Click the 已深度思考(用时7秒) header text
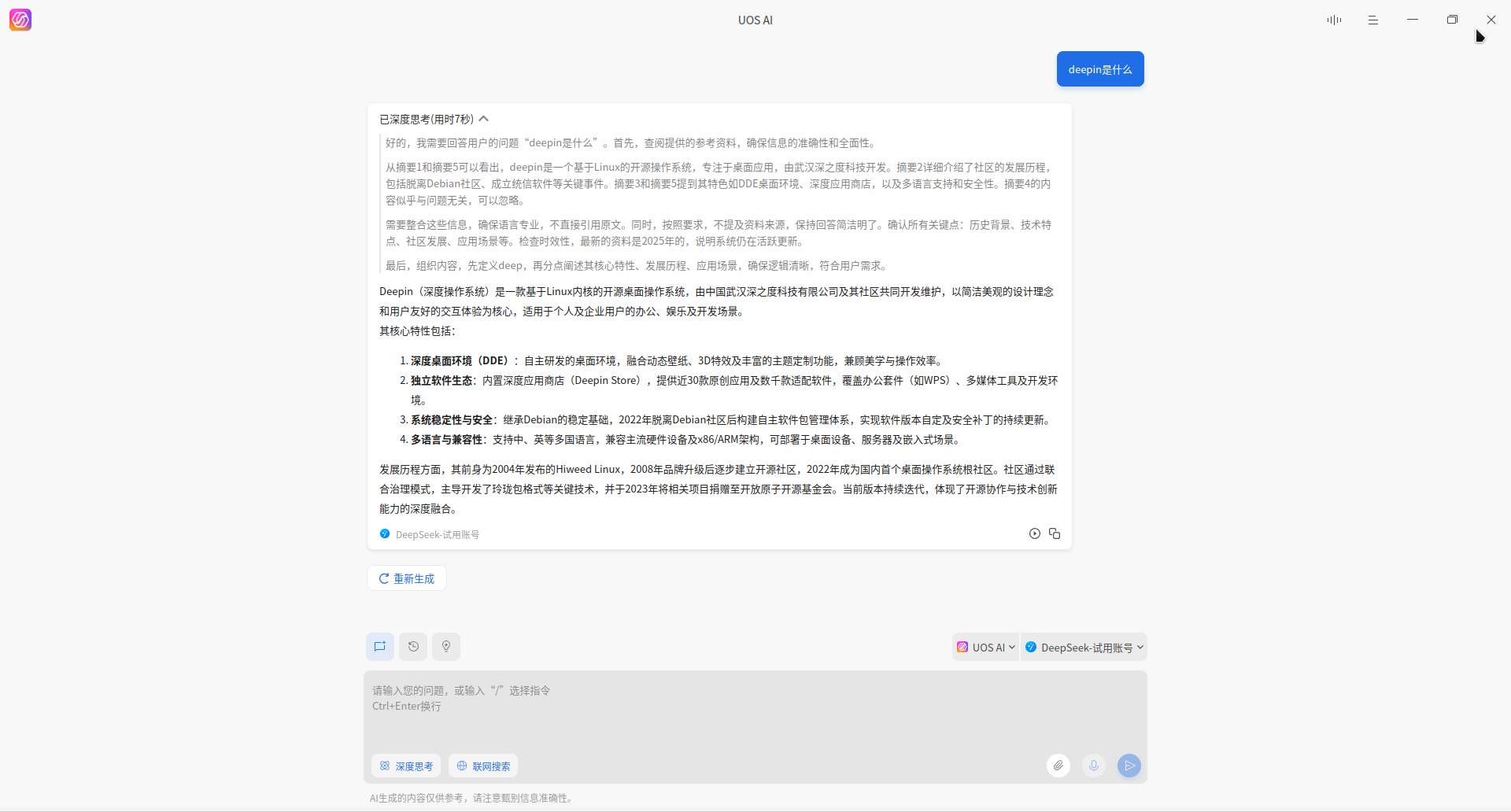The image size is (1511, 812). (x=427, y=120)
